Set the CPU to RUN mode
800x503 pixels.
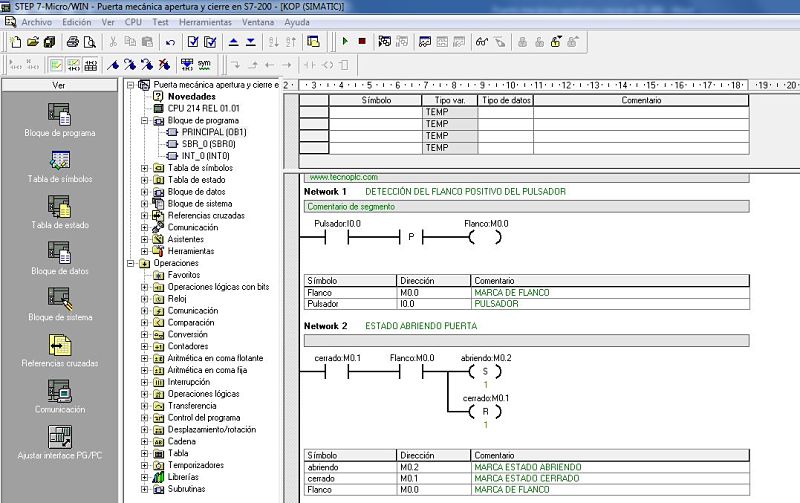[x=345, y=41]
